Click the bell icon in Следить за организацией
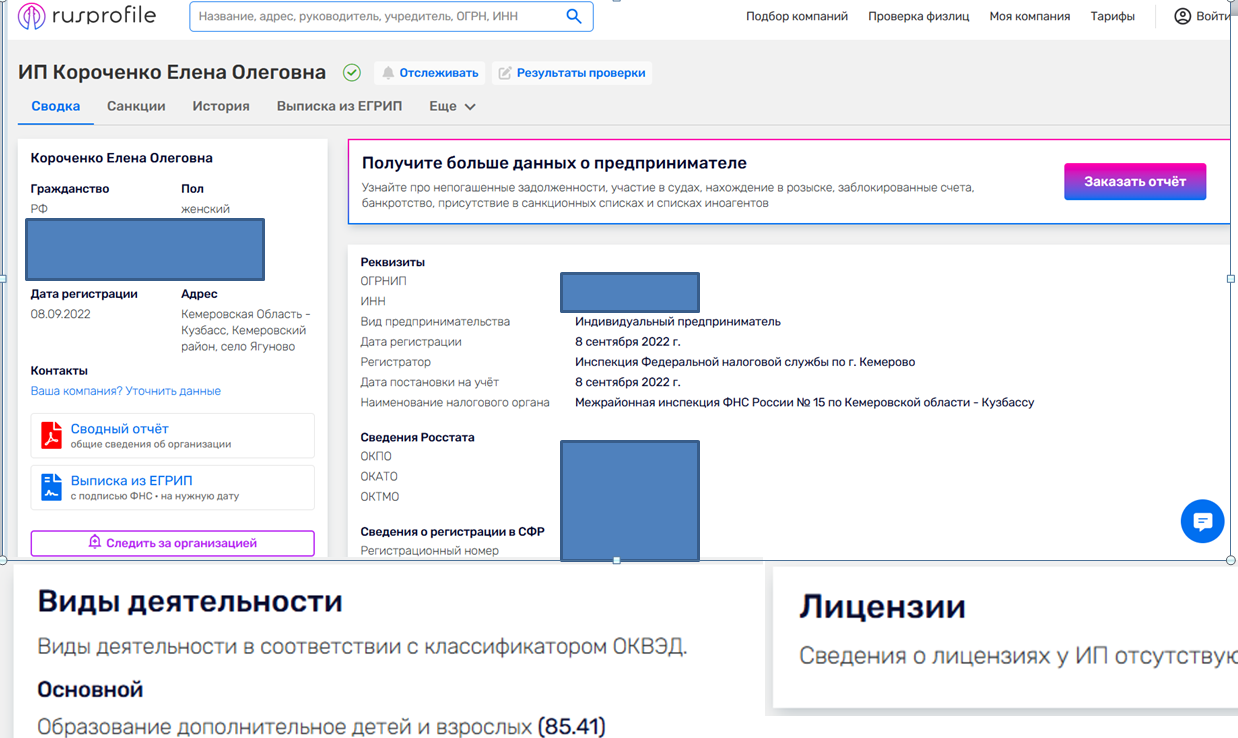Screen dimensions: 1238x738 coord(95,542)
